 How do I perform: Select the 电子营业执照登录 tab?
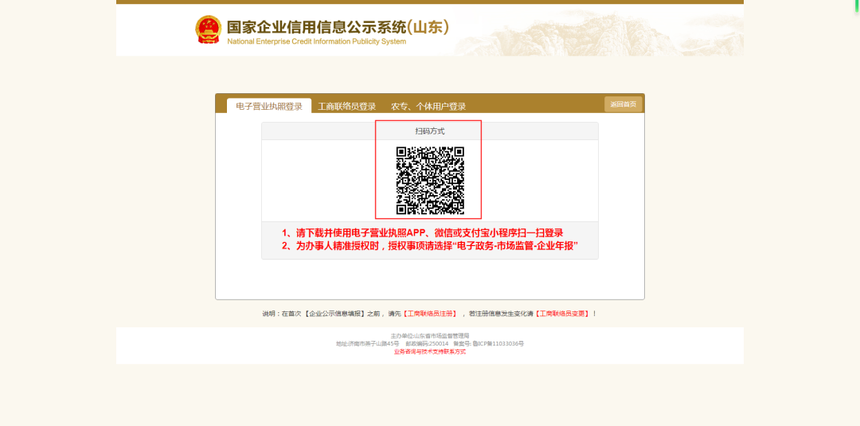click(x=269, y=106)
